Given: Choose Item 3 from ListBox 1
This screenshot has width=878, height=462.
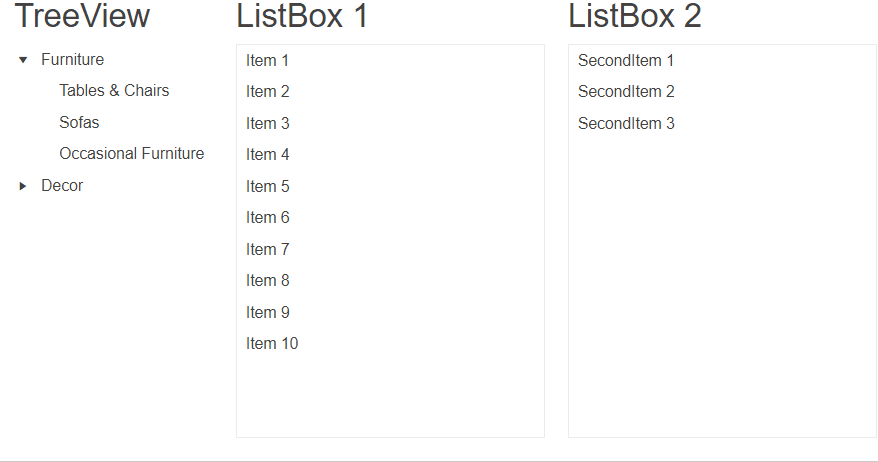Looking at the screenshot, I should 268,124.
